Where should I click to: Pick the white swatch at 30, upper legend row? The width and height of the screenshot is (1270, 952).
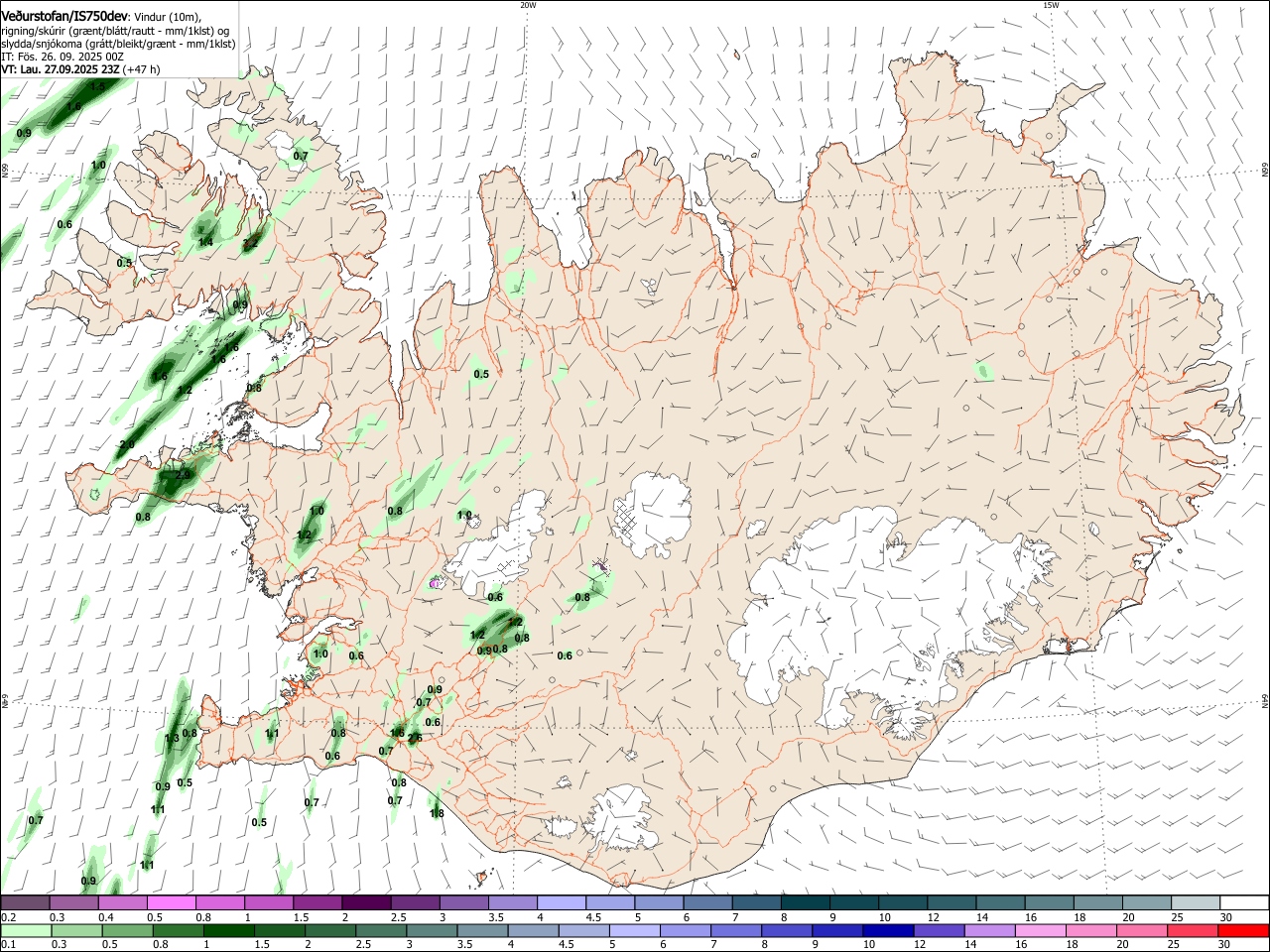pos(1244,902)
